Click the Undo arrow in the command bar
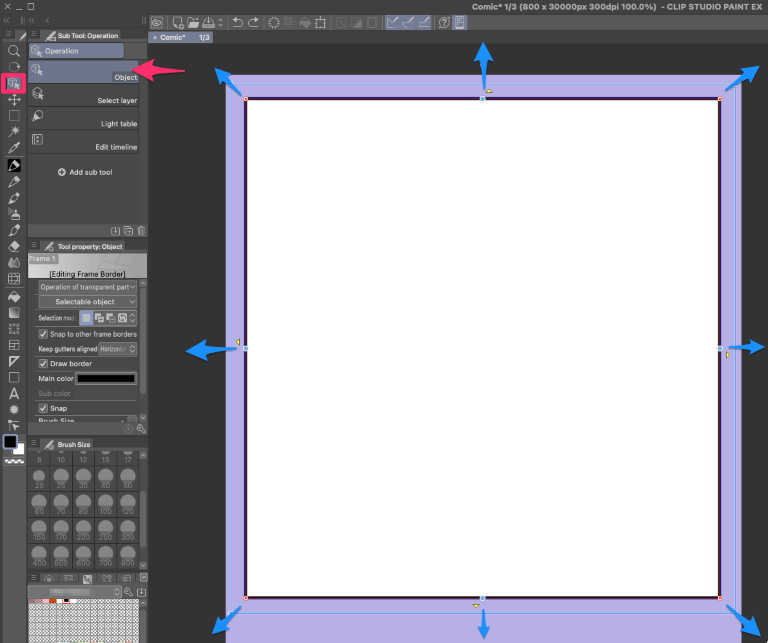768x643 pixels. click(x=237, y=22)
